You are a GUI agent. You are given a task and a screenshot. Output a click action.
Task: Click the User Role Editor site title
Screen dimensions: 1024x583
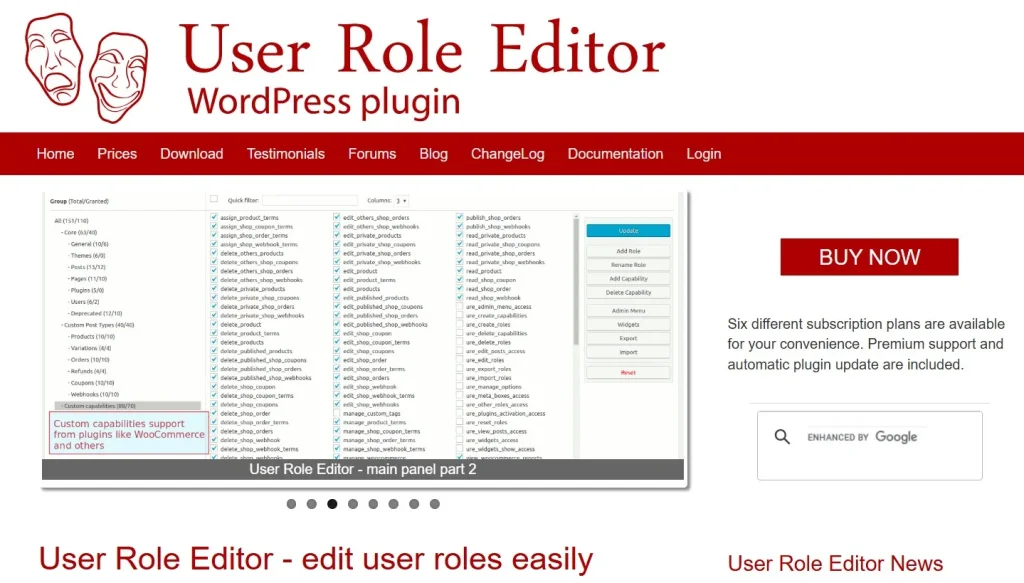[x=423, y=49]
